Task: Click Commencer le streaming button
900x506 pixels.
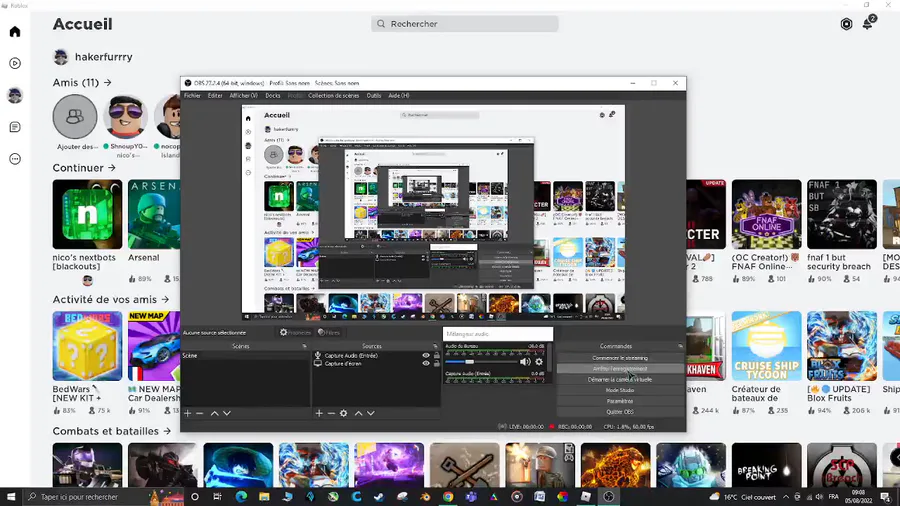Action: (620, 358)
